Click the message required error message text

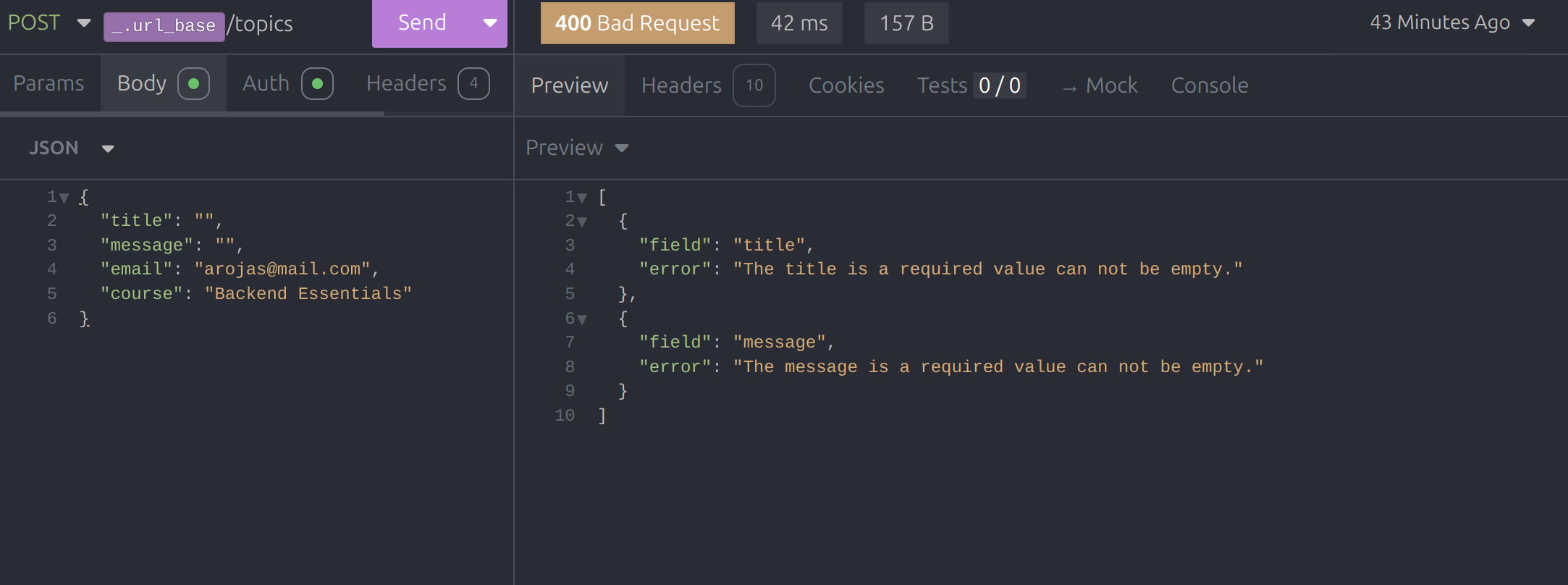pos(998,366)
